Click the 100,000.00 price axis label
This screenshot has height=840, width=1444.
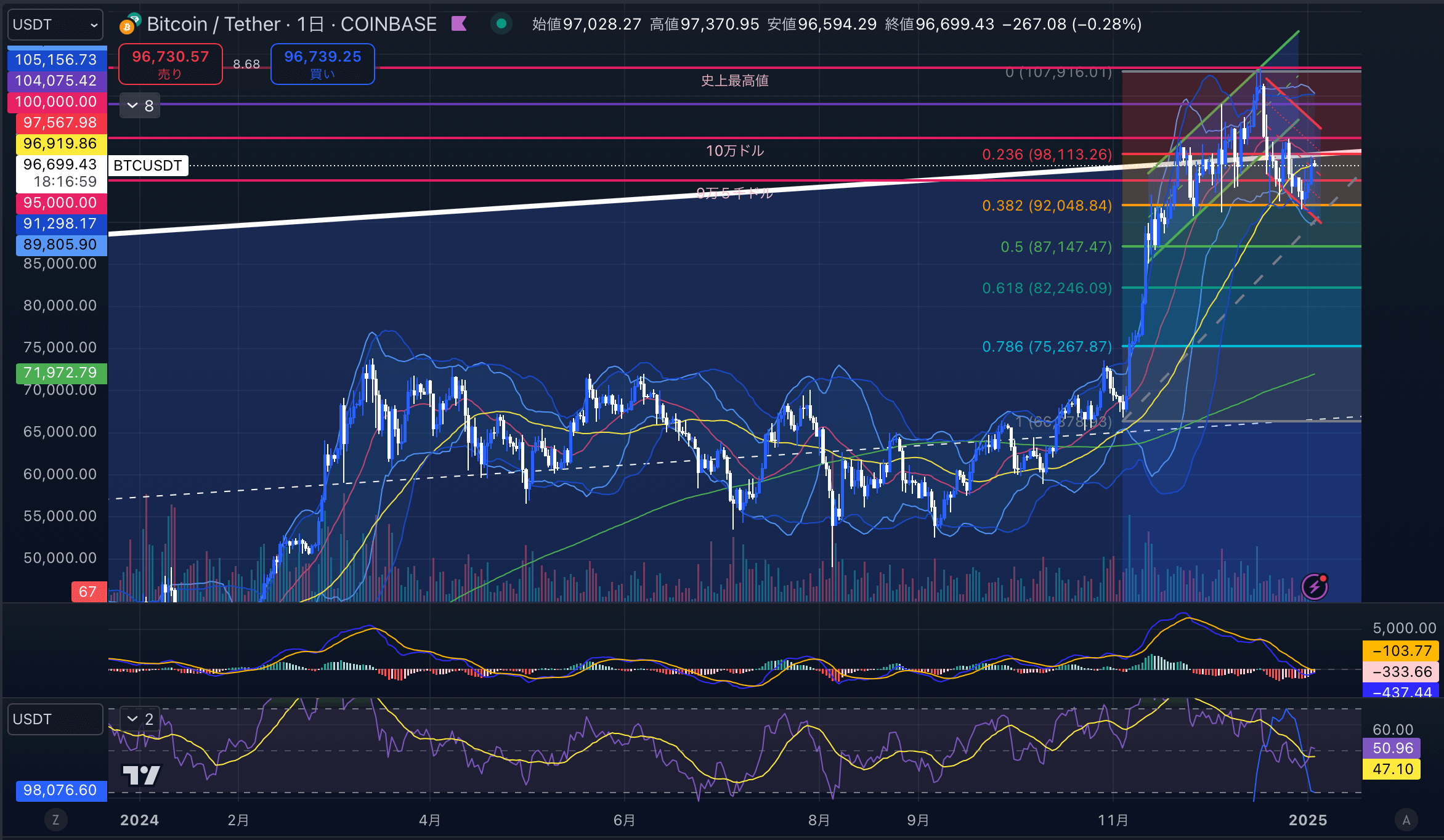pos(56,102)
